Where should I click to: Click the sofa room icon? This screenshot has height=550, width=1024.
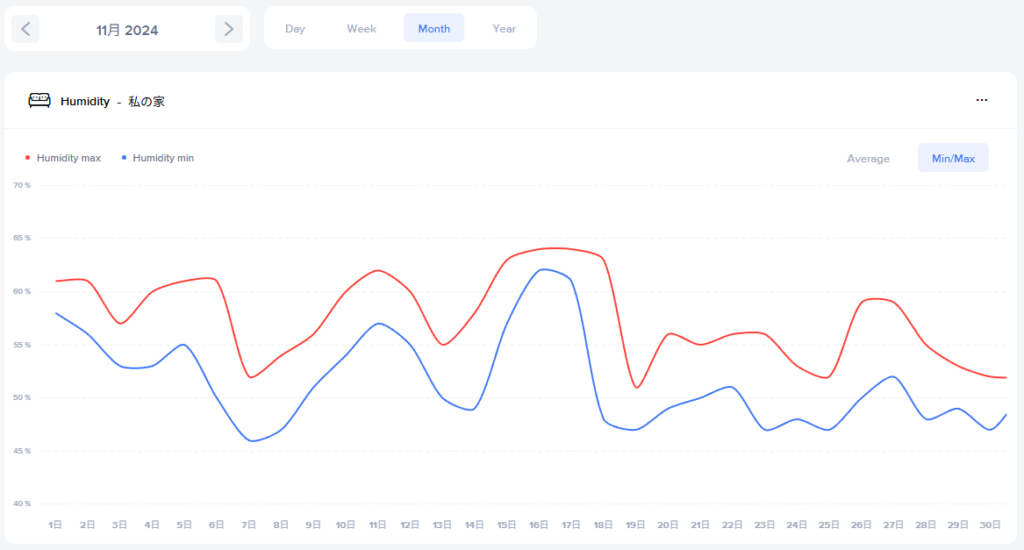pyautogui.click(x=39, y=100)
